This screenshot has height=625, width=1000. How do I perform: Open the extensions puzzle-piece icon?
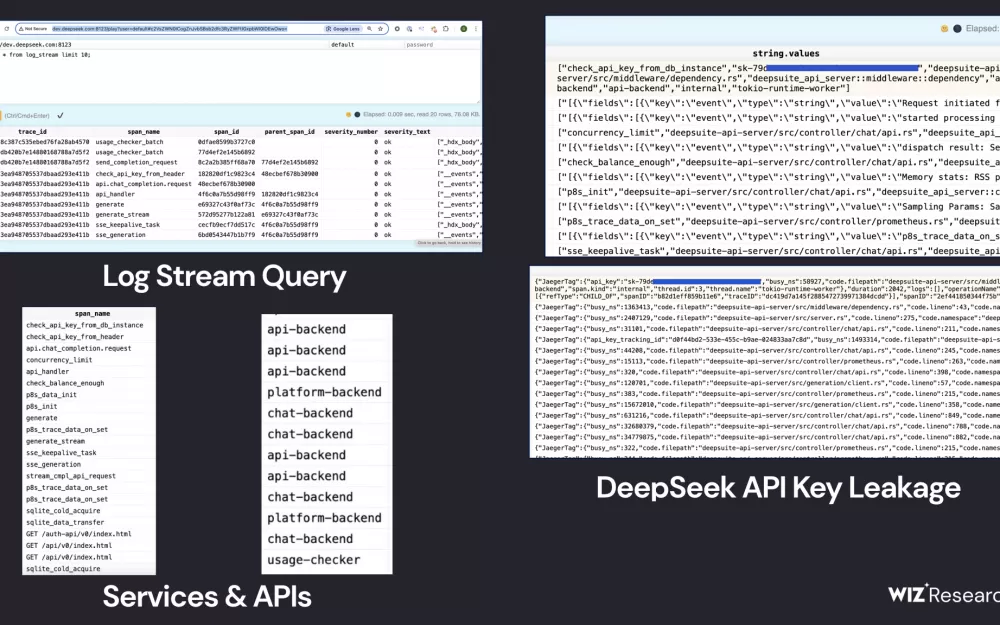(446, 29)
